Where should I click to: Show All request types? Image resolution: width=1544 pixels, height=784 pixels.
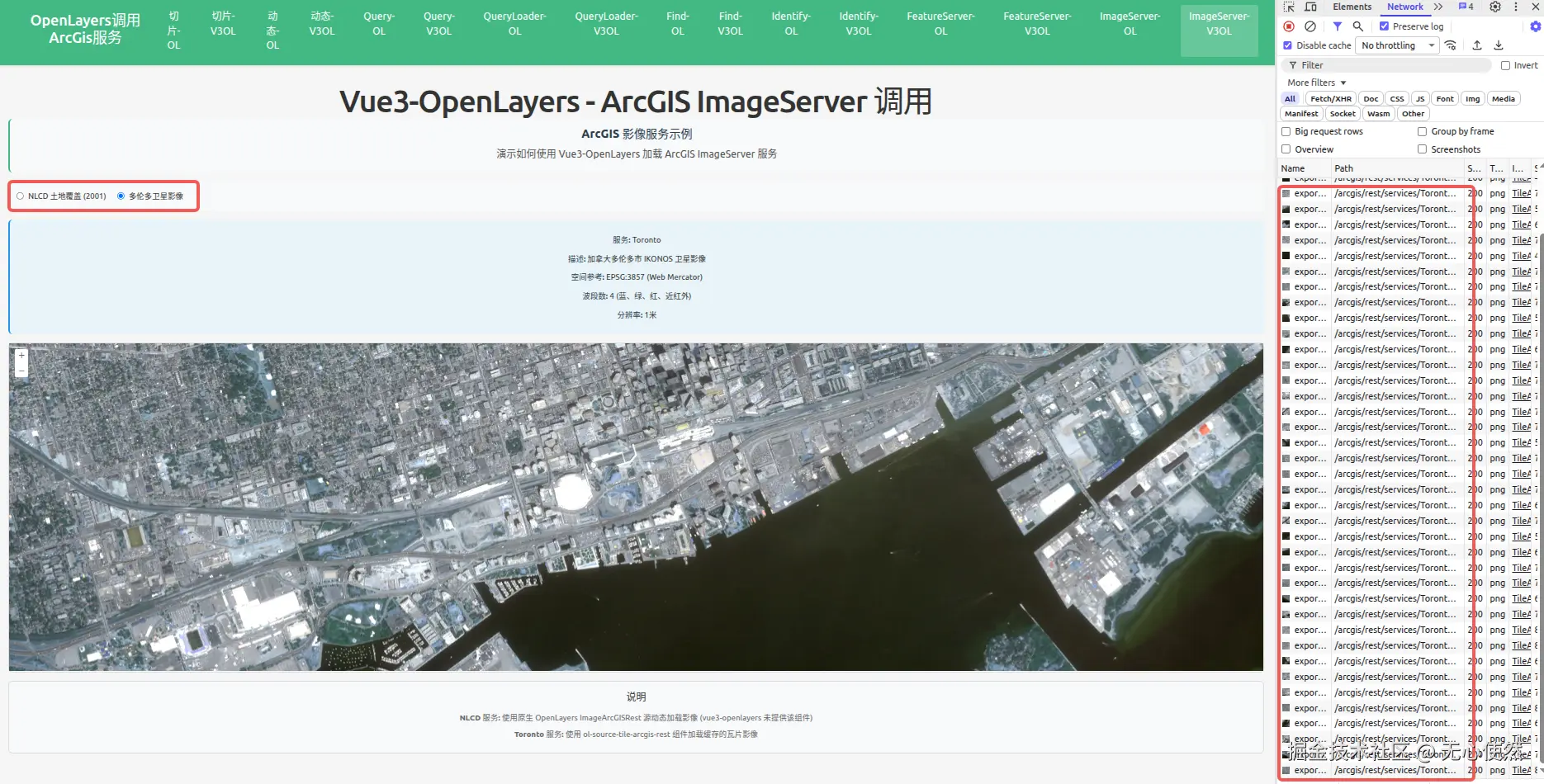coord(1291,99)
